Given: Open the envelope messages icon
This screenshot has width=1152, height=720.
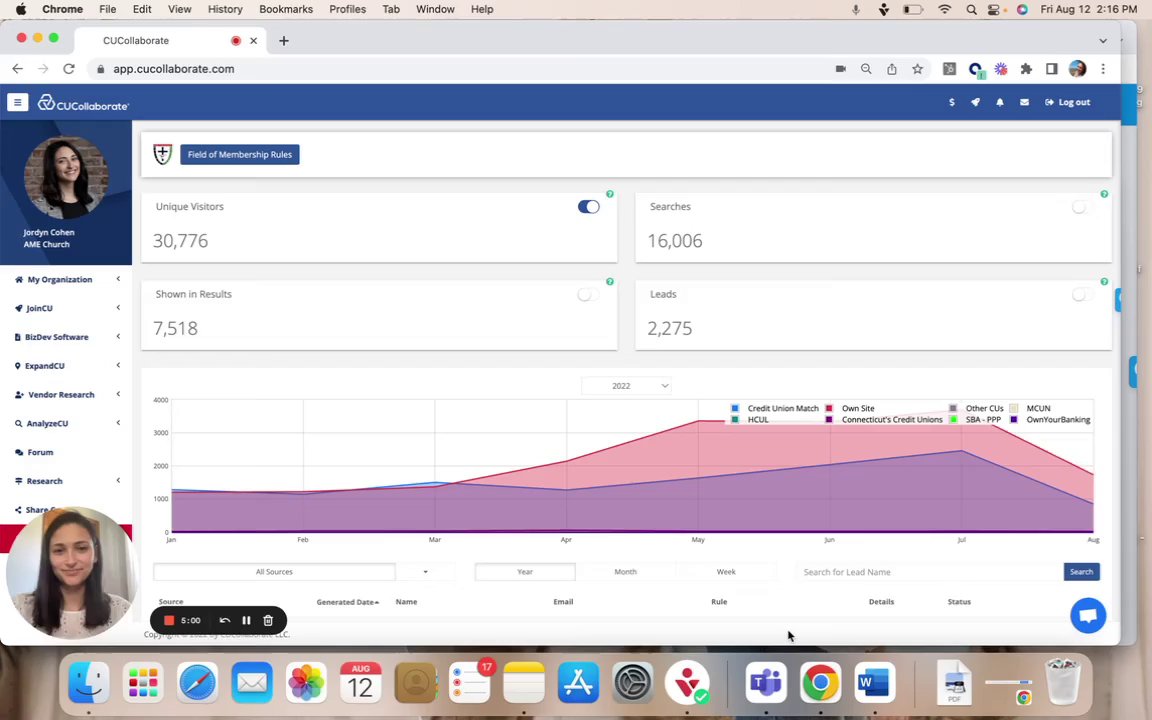Looking at the screenshot, I should pos(1024,102).
